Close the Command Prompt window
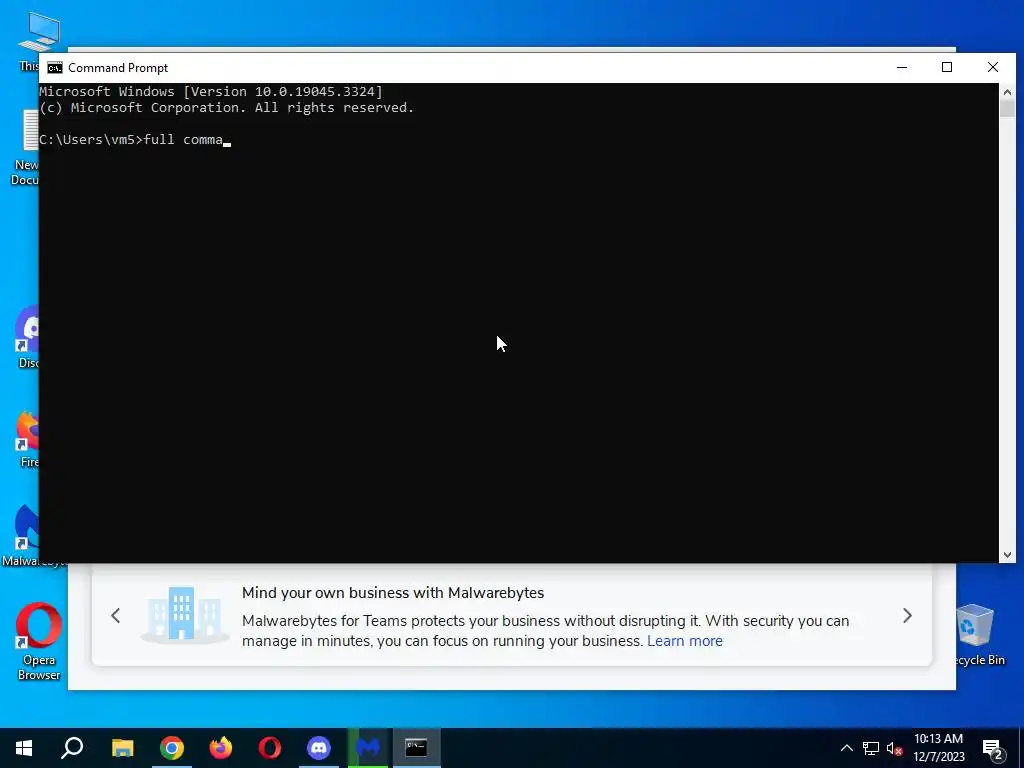Viewport: 1024px width, 768px height. pyautogui.click(x=993, y=67)
